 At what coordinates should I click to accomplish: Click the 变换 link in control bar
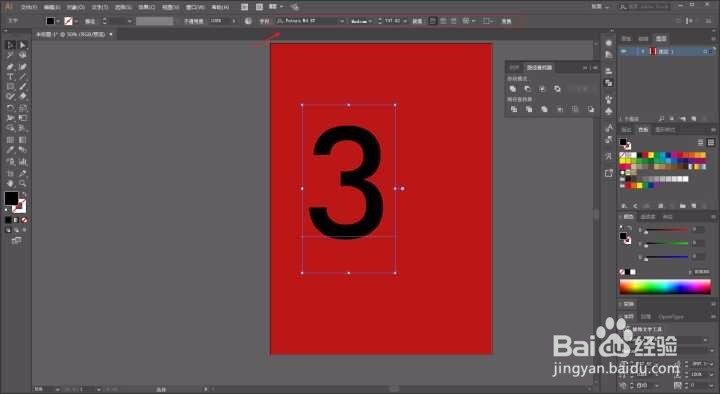coord(506,21)
